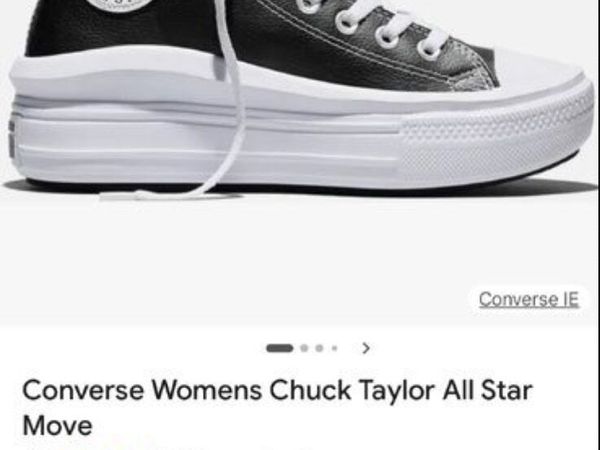600x450 pixels.
Task: Click the hanging white shoelace tip
Action: [126, 196]
